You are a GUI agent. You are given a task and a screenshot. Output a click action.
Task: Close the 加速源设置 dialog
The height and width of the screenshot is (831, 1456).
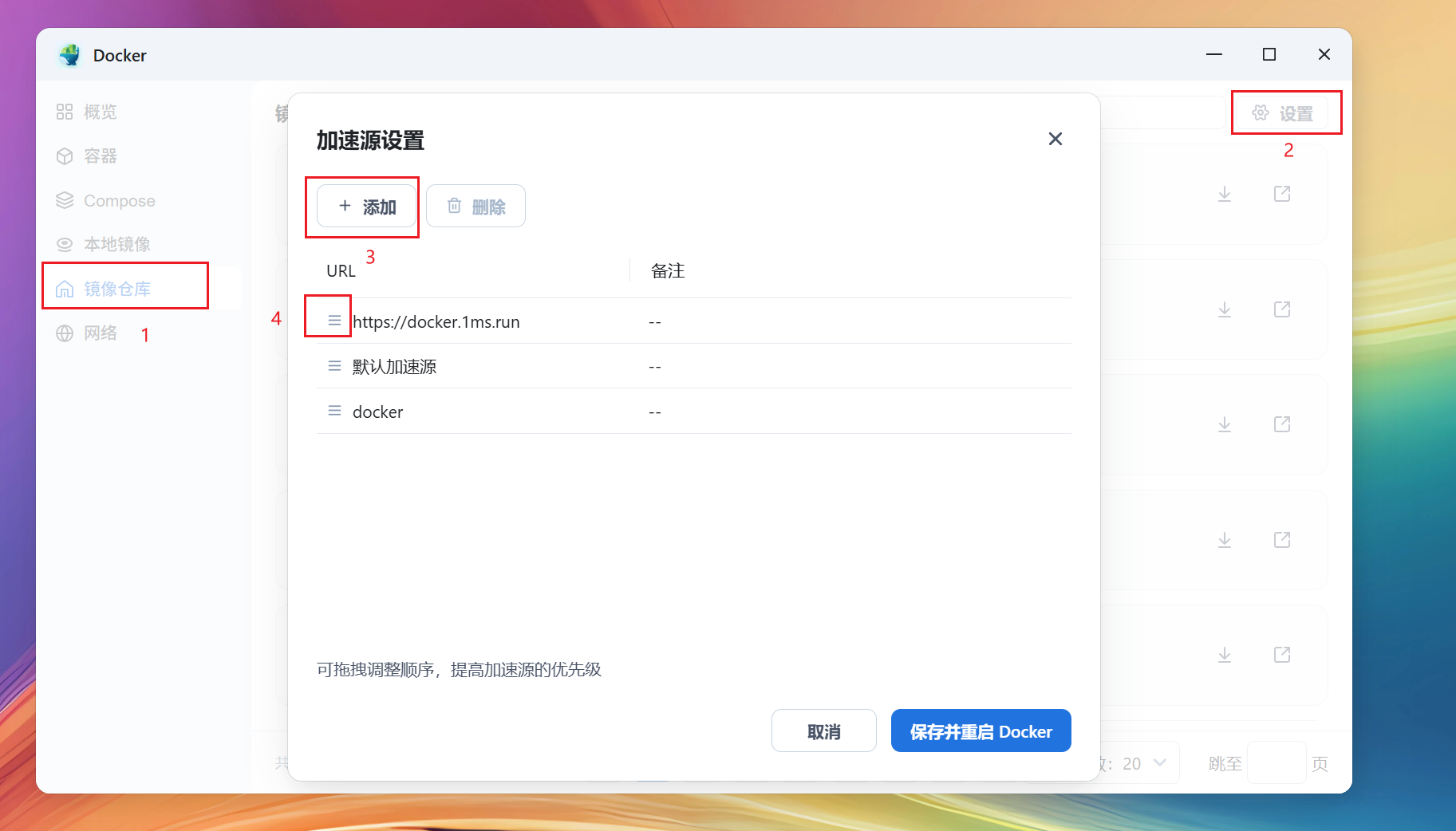(x=1056, y=139)
